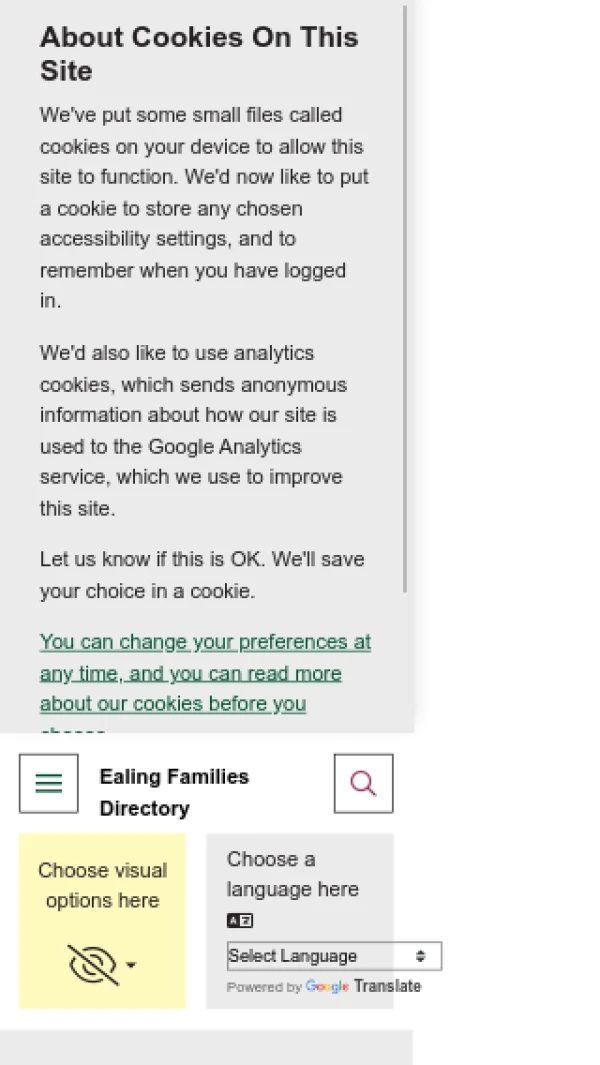Click the Google Translate link

point(387,986)
